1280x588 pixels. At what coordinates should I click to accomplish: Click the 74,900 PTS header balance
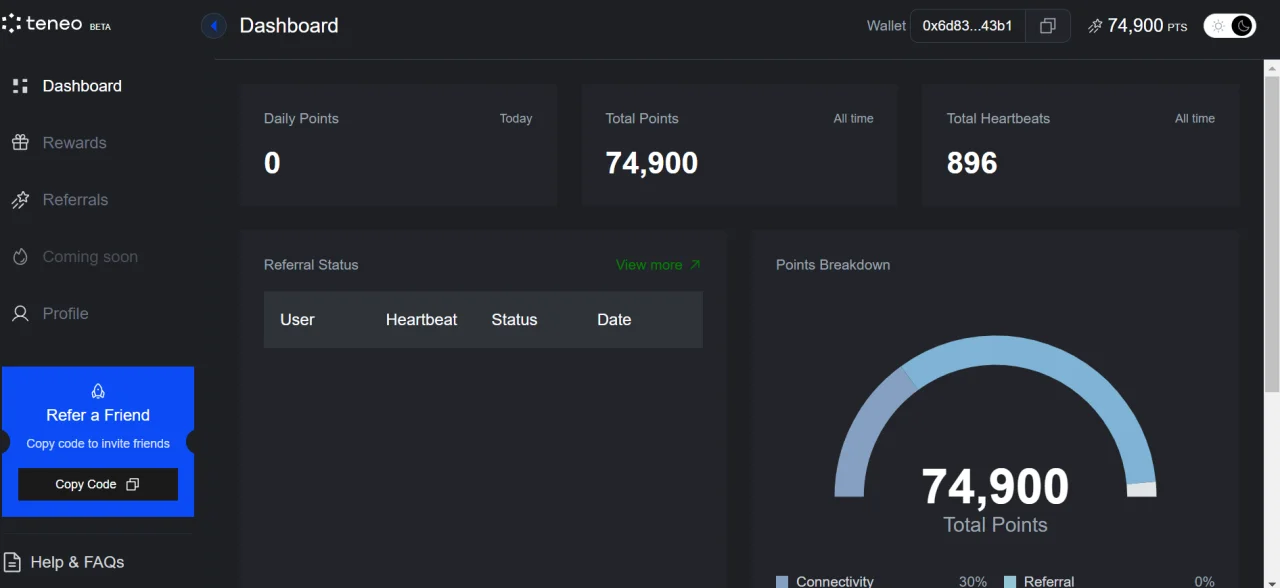coord(1147,26)
